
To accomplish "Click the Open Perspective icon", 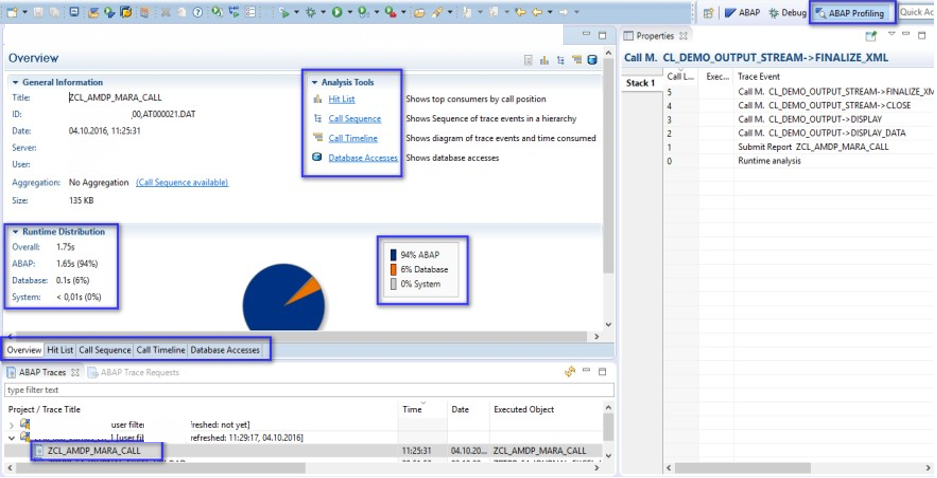I will (x=708, y=13).
